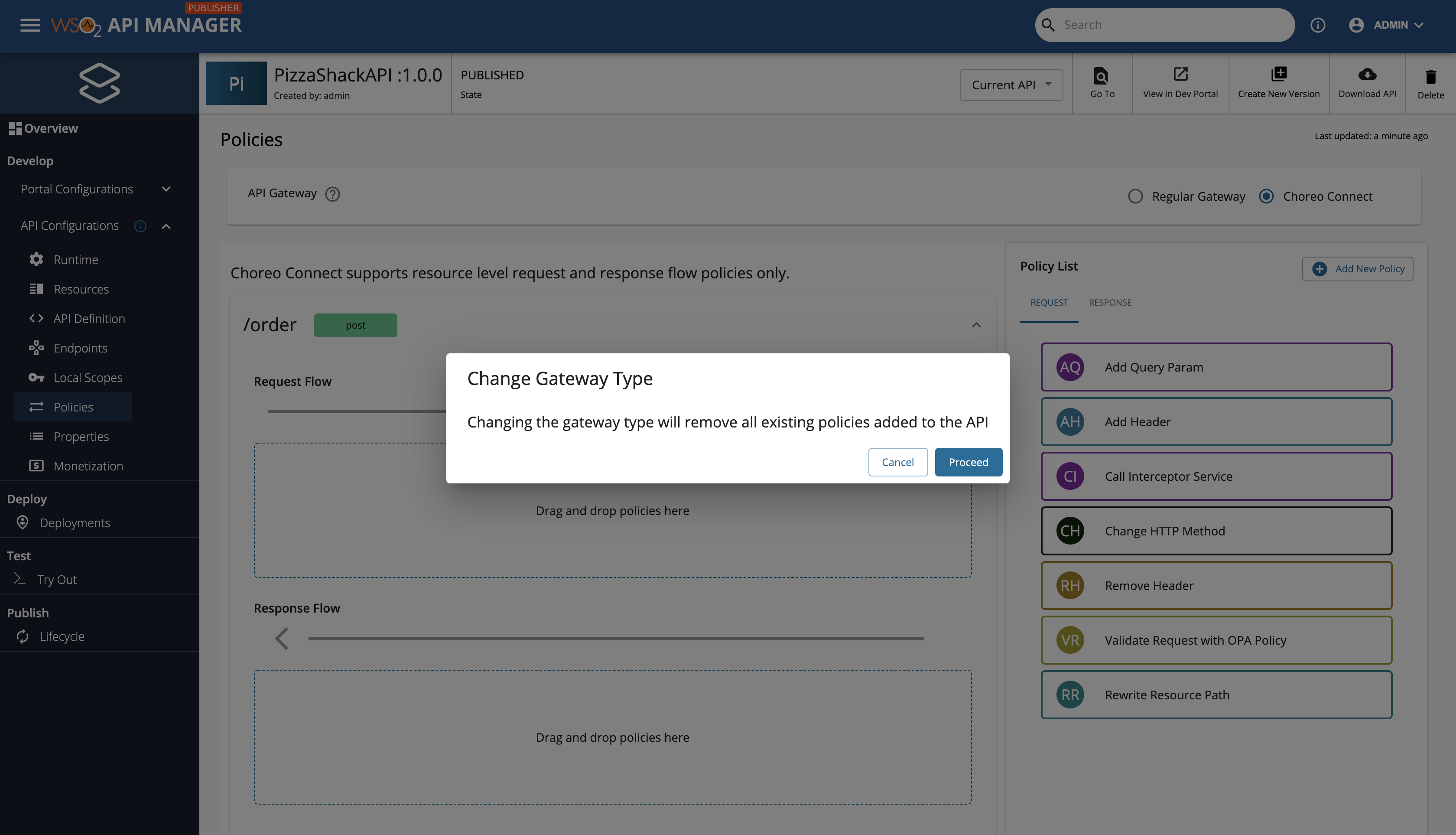Click the Create New Version icon
This screenshot has height=835, width=1456.
click(1278, 75)
